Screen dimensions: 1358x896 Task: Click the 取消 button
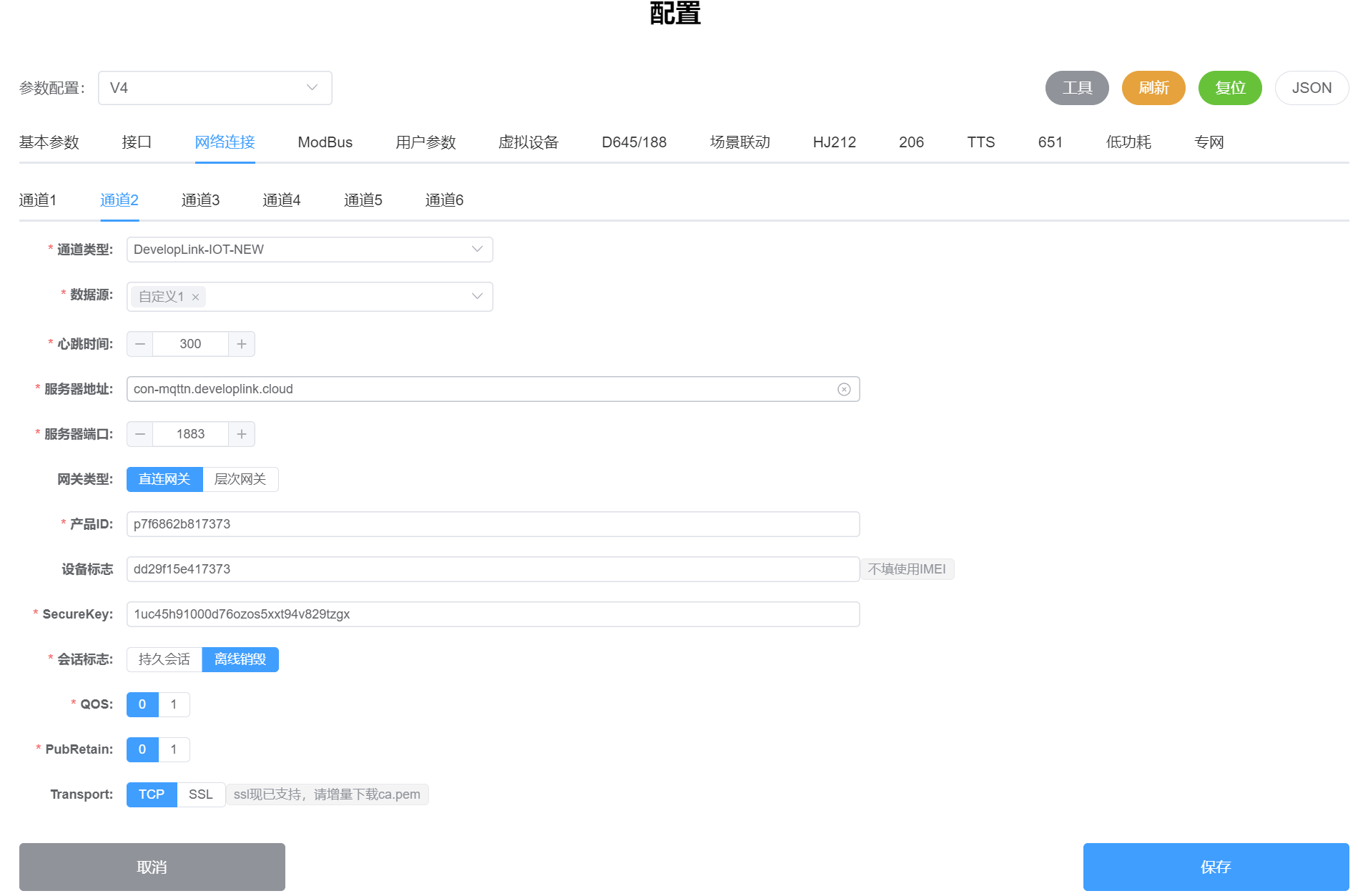152,867
